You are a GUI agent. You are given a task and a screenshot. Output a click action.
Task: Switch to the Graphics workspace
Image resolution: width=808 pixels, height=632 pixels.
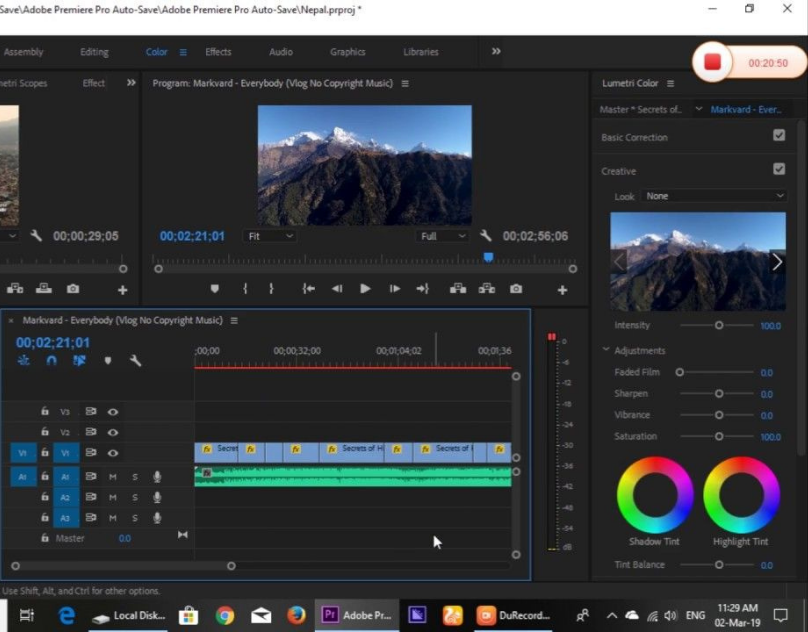pos(348,52)
